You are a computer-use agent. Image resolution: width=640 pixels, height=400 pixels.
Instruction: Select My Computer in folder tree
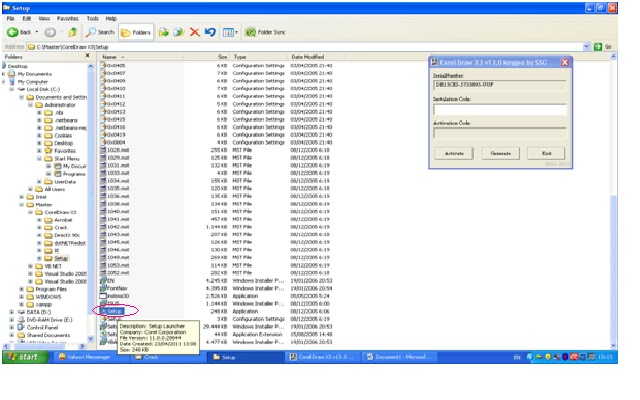(32, 82)
